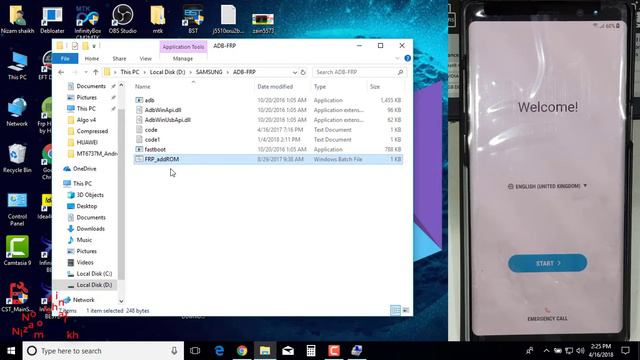Image resolution: width=640 pixels, height=360 pixels.
Task: Open the File tab in Explorer
Action: pyautogui.click(x=65, y=58)
